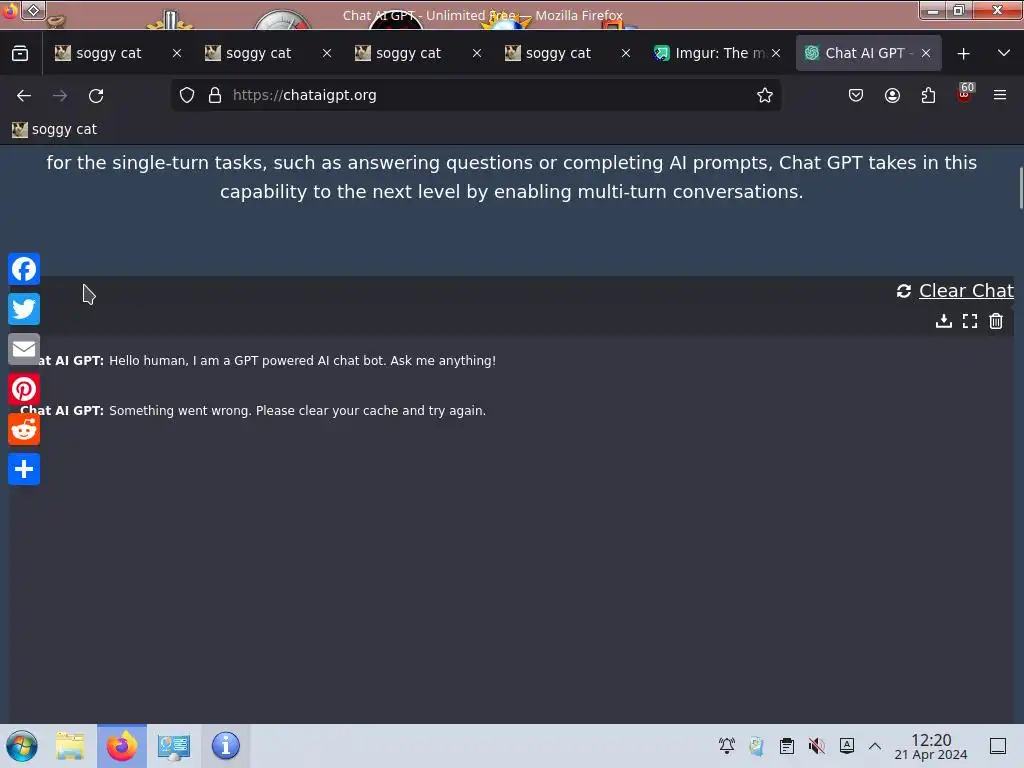
Task: List all tabs dropdown arrow
Action: click(1004, 54)
